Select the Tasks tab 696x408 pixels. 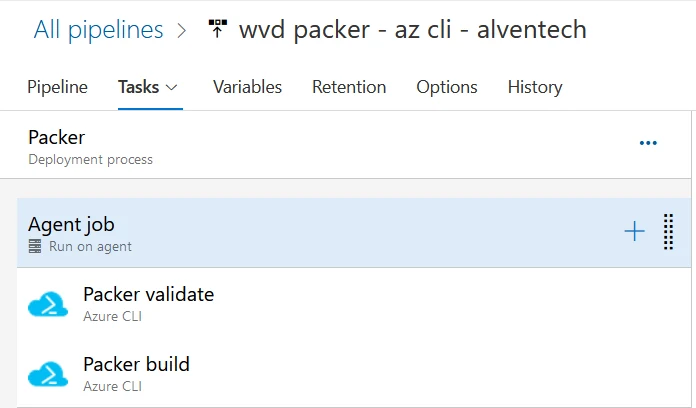[138, 87]
